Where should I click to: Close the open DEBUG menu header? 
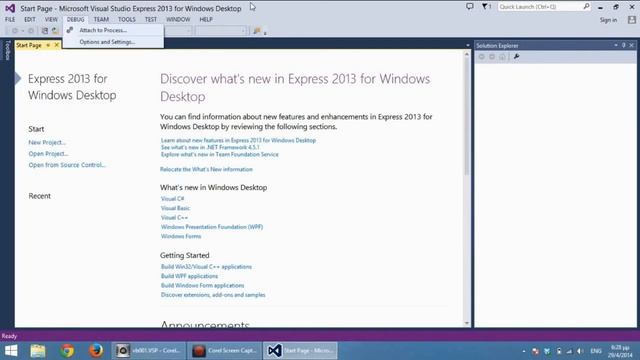pyautogui.click(x=76, y=19)
